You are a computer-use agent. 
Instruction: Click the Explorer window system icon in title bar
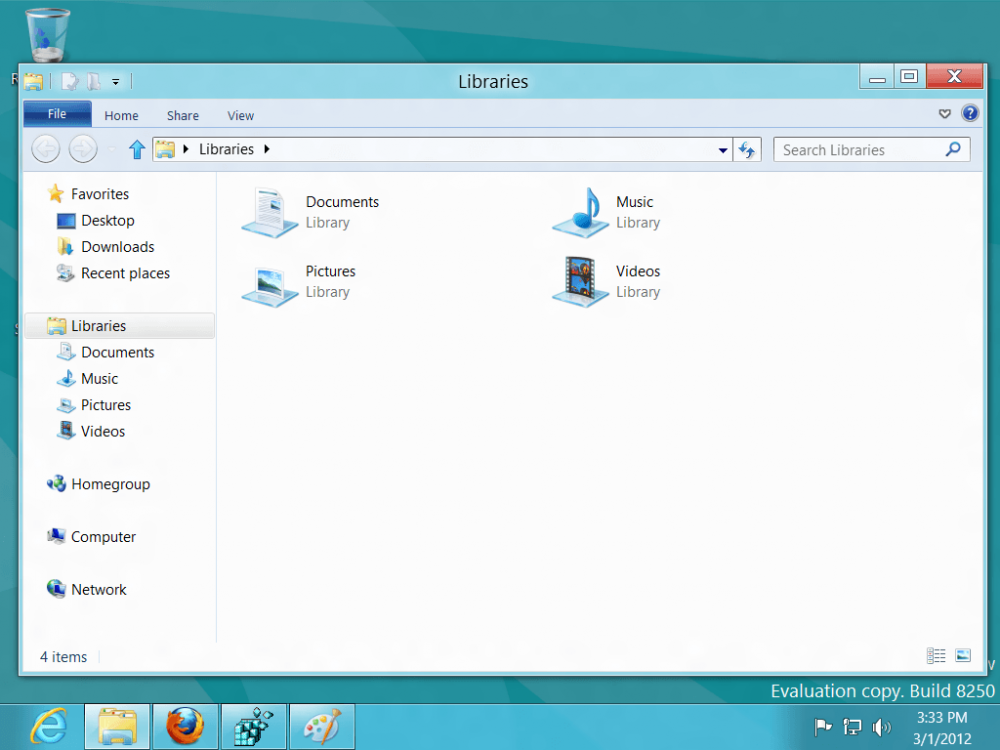pos(33,82)
